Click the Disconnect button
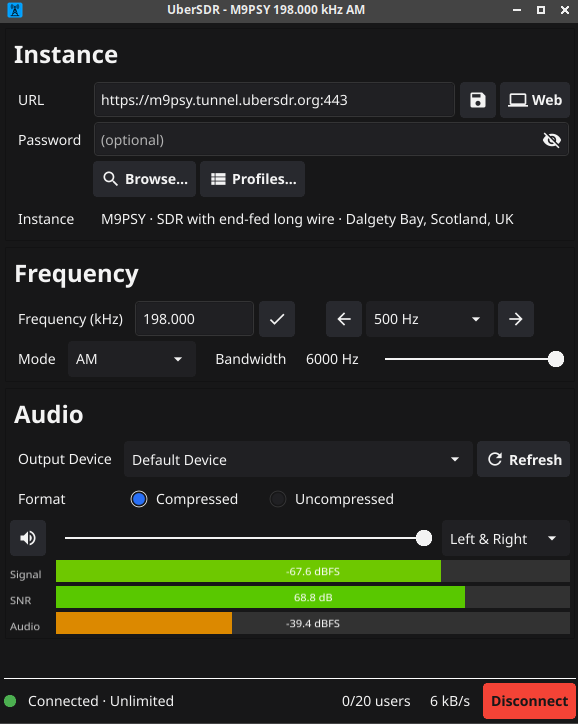The height and width of the screenshot is (724, 578). (529, 701)
